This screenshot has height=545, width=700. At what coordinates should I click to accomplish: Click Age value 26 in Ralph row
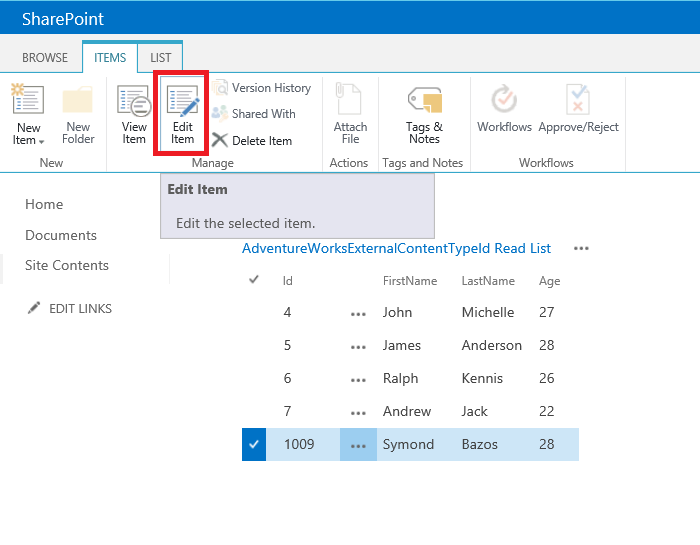(x=546, y=378)
